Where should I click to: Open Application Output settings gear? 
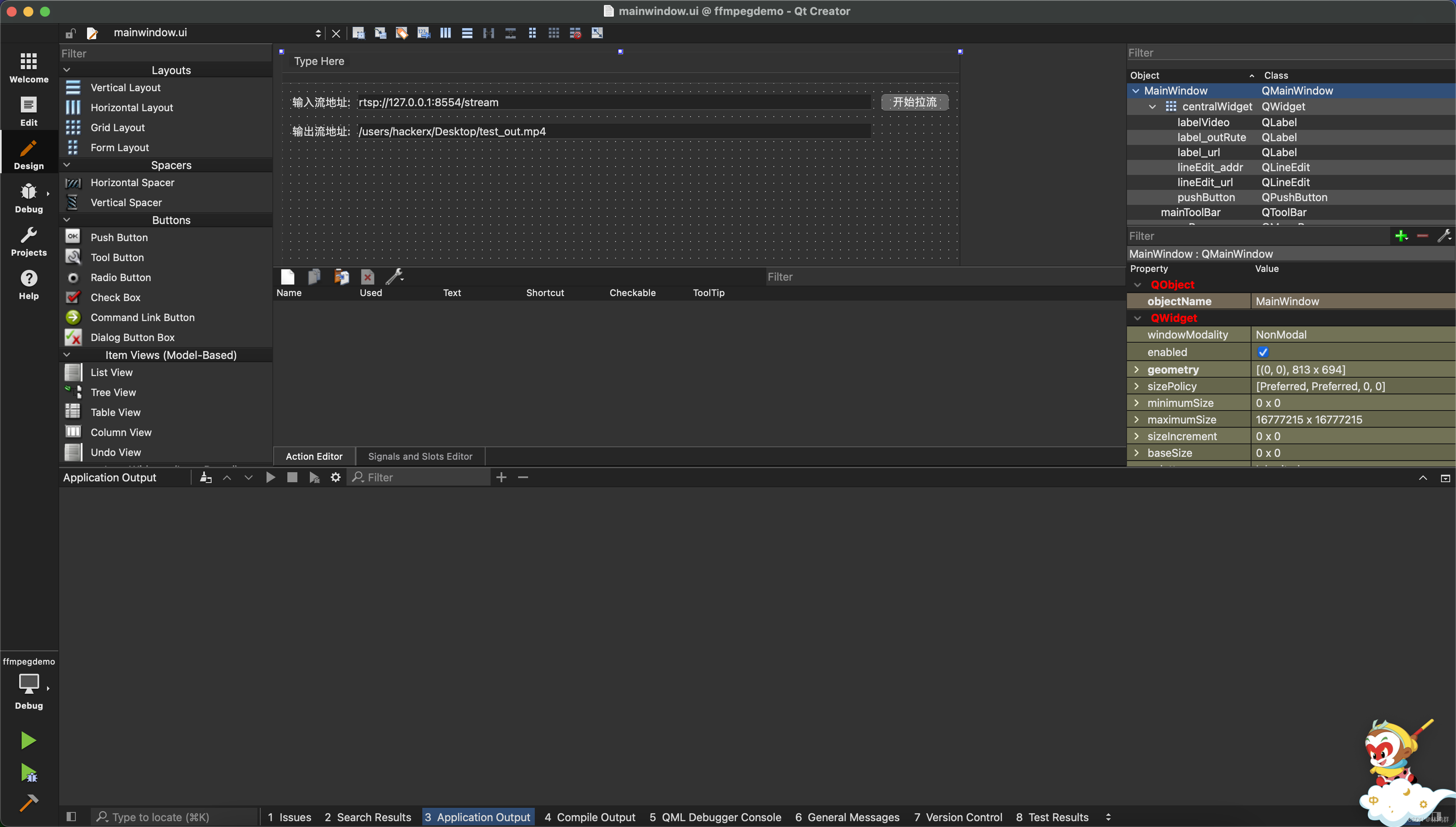(336, 477)
